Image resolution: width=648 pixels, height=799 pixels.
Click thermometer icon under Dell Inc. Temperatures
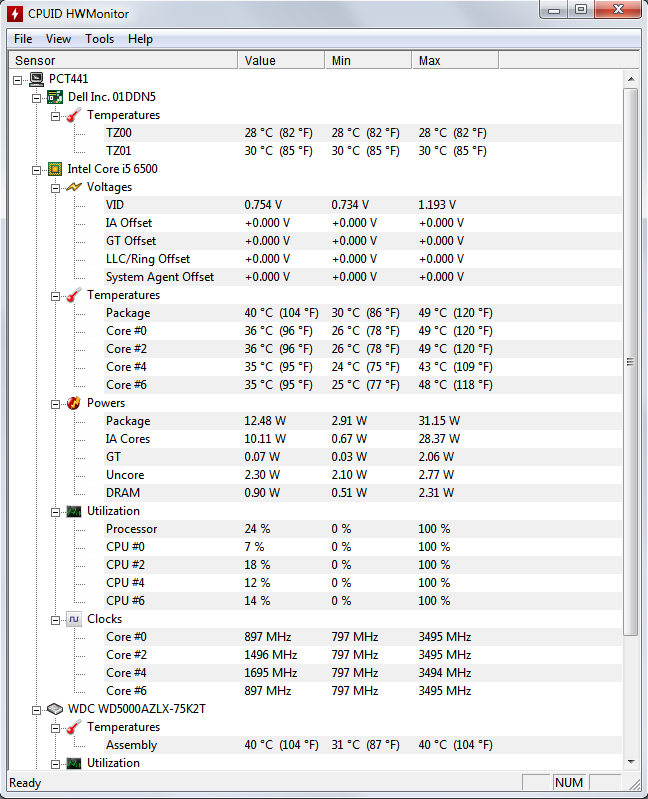point(74,115)
